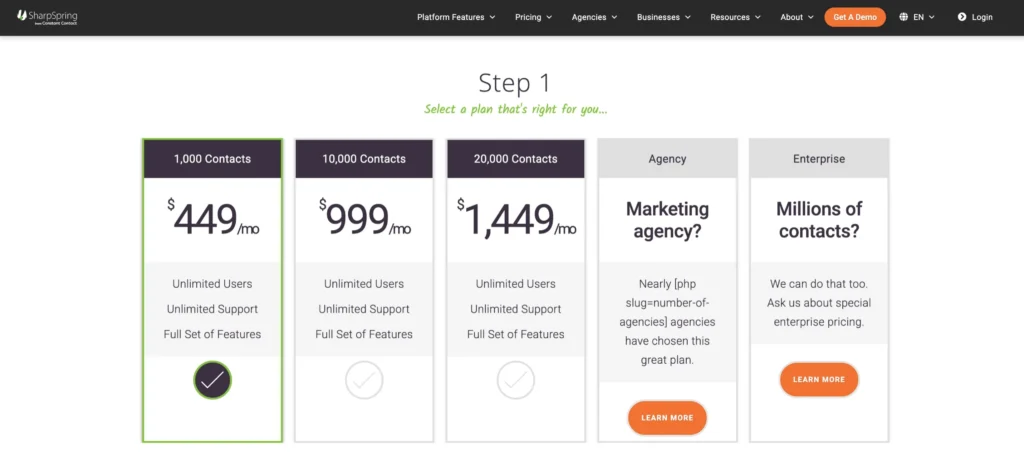Click the Login link
Viewport: 1024px width, 456px height.
pyautogui.click(x=982, y=17)
